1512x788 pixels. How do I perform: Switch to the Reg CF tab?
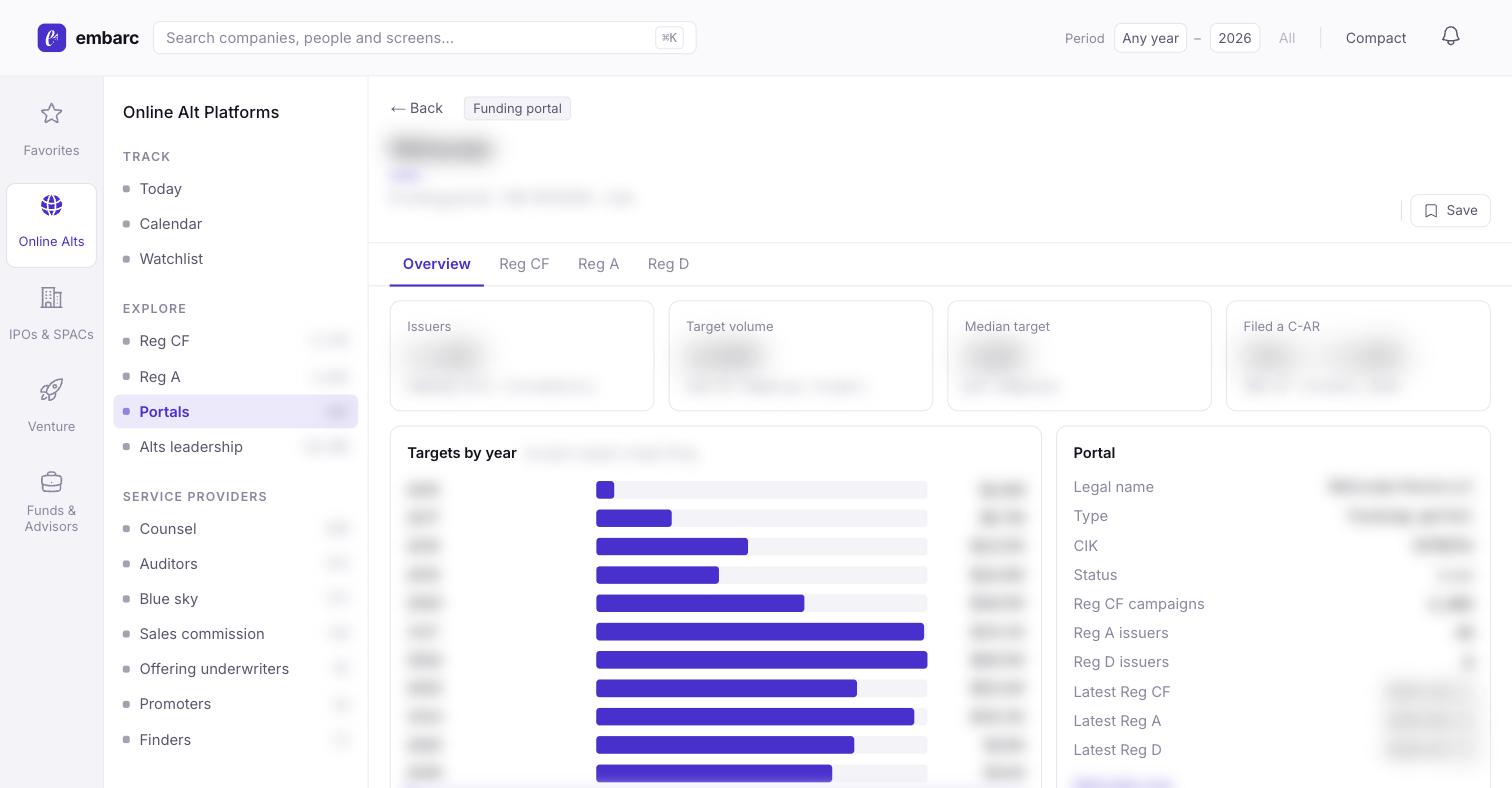(524, 264)
